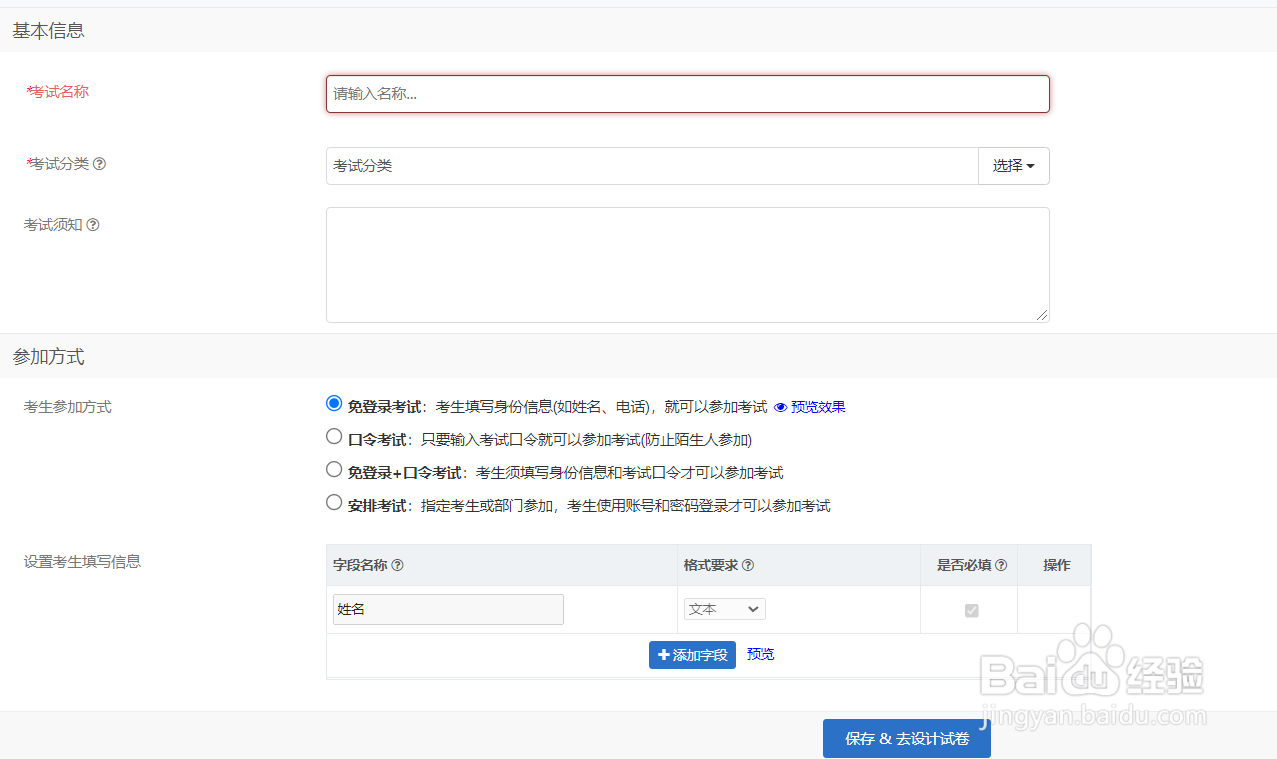Image resolution: width=1277 pixels, height=759 pixels.
Task: Click the help icon next to 考试分类
Action: (98, 163)
